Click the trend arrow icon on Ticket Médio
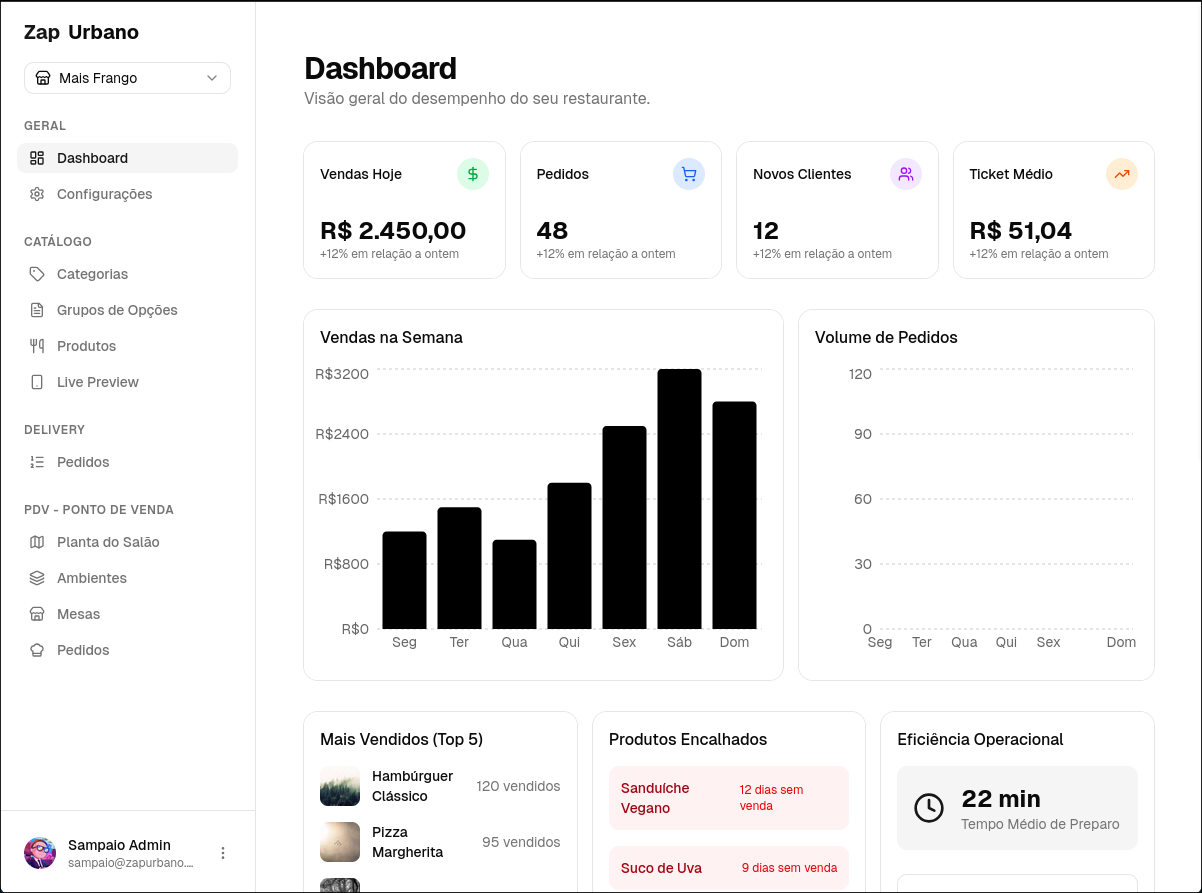Image resolution: width=1202 pixels, height=893 pixels. [1121, 173]
